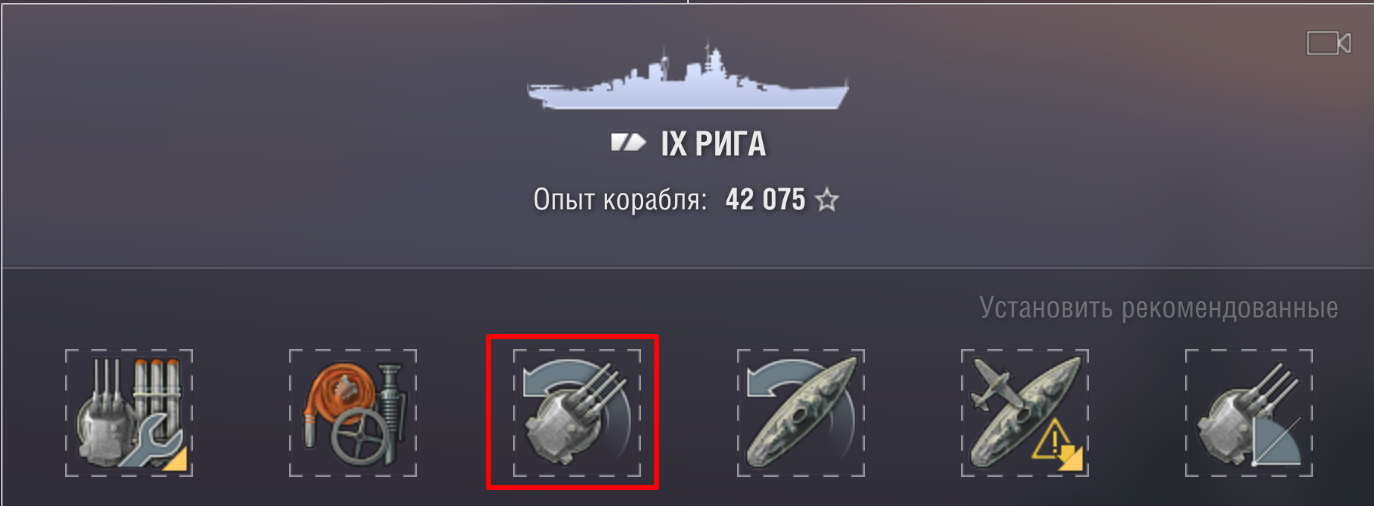
Task: Click the 42 075 experience value
Action: click(765, 200)
